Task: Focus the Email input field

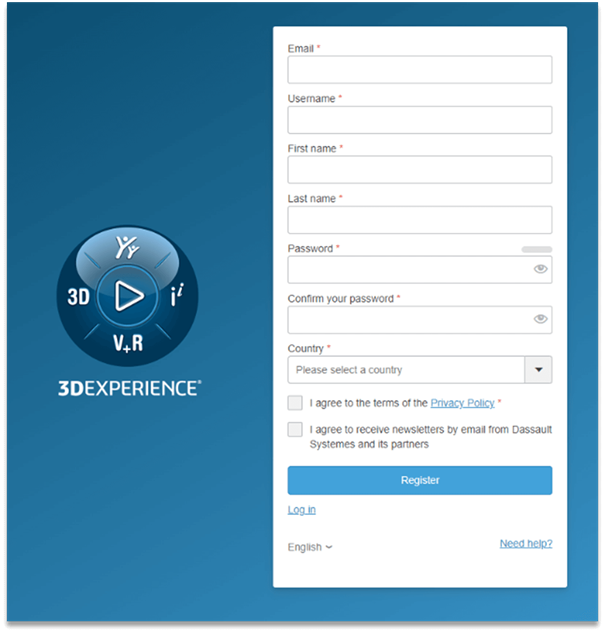Action: tap(419, 70)
